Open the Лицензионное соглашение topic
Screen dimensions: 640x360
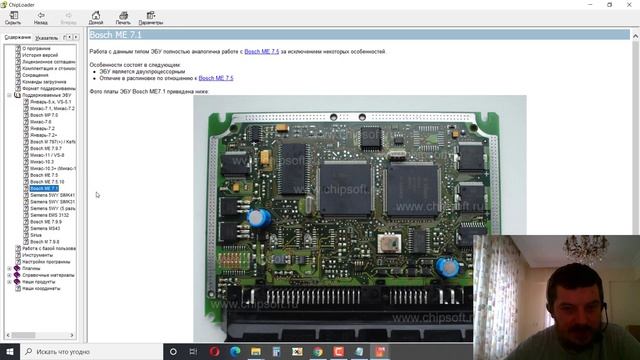coord(49,62)
